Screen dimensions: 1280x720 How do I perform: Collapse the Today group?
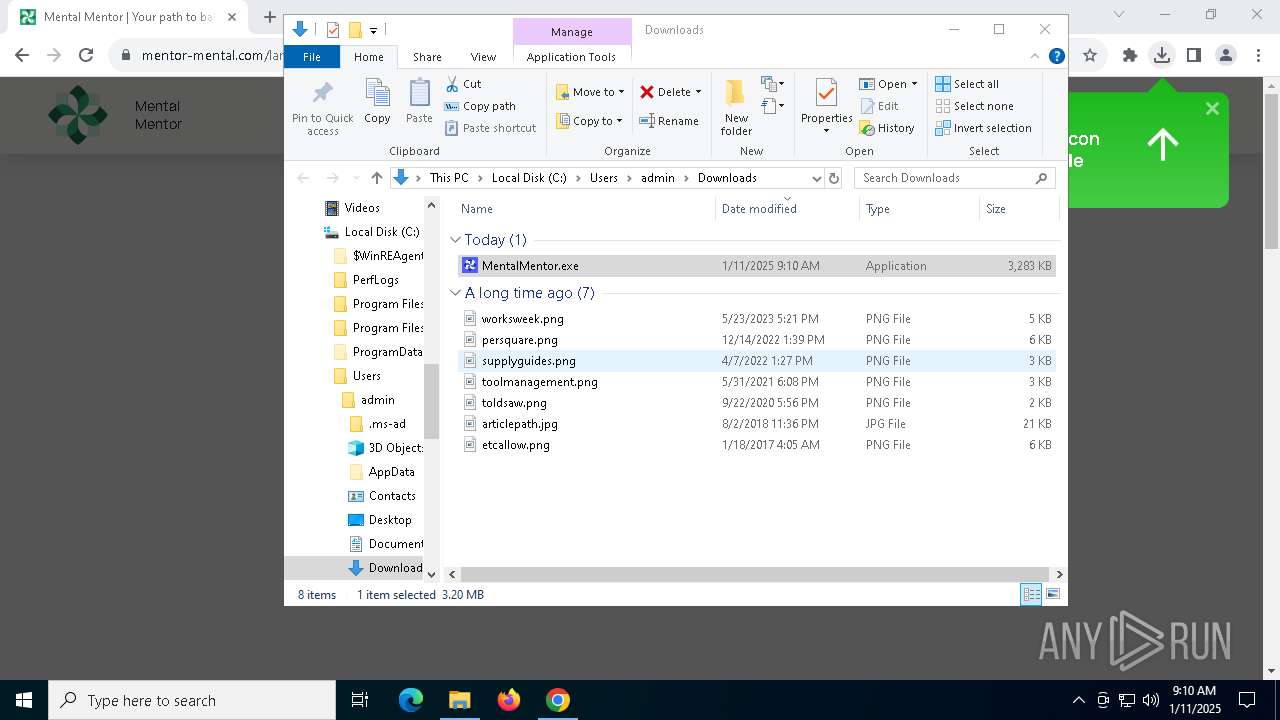455,240
